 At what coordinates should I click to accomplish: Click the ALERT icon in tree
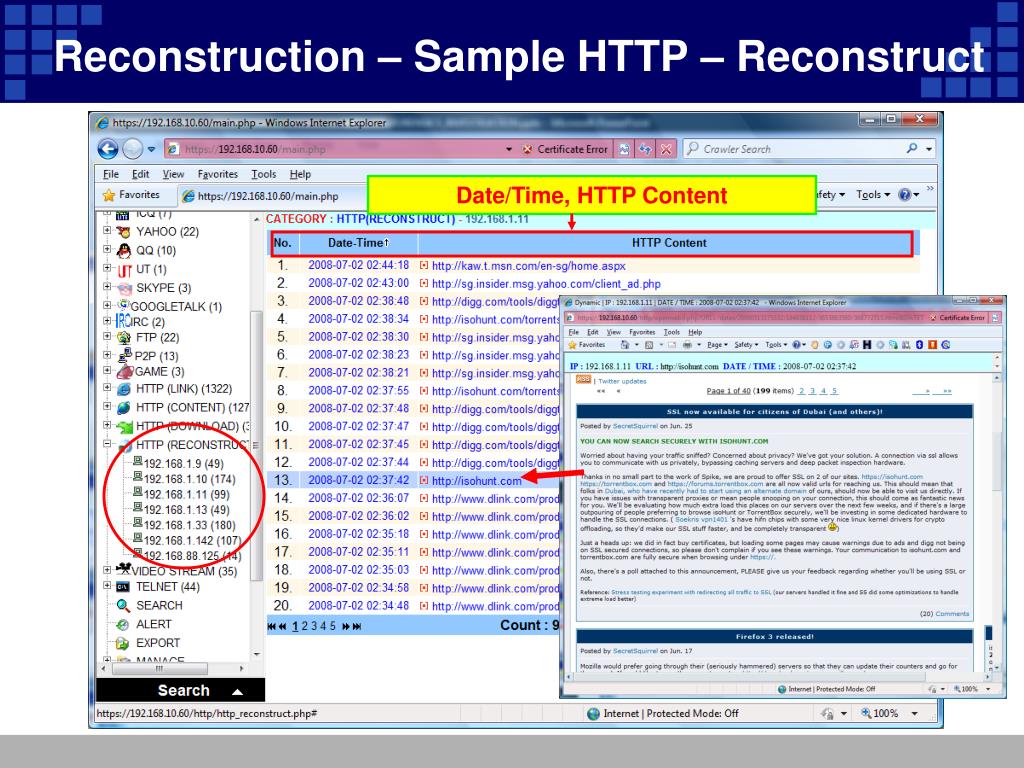(122, 624)
